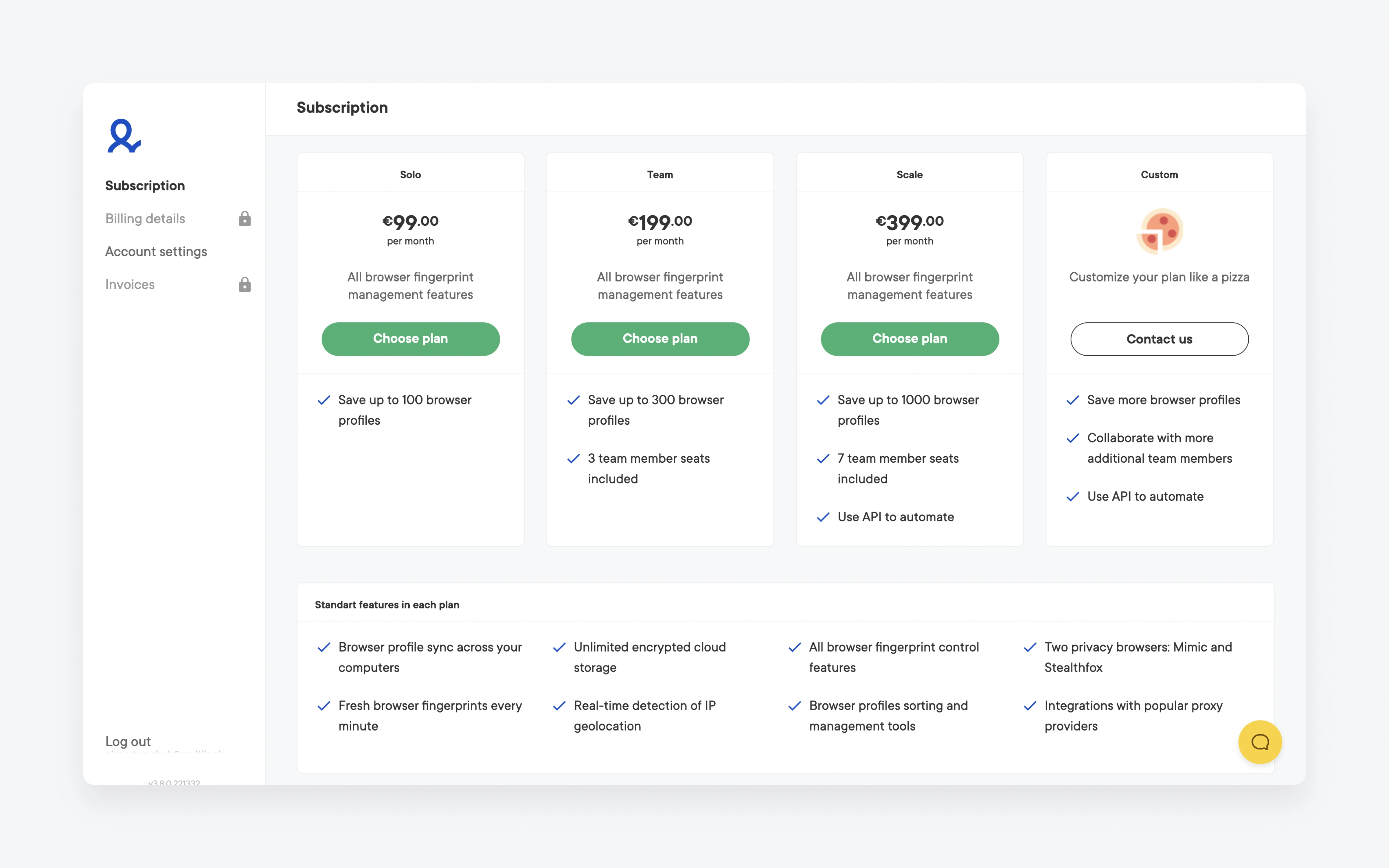The image size is (1389, 868).
Task: Click checkmark next to Integrations with popular proxy
Action: 1030,706
